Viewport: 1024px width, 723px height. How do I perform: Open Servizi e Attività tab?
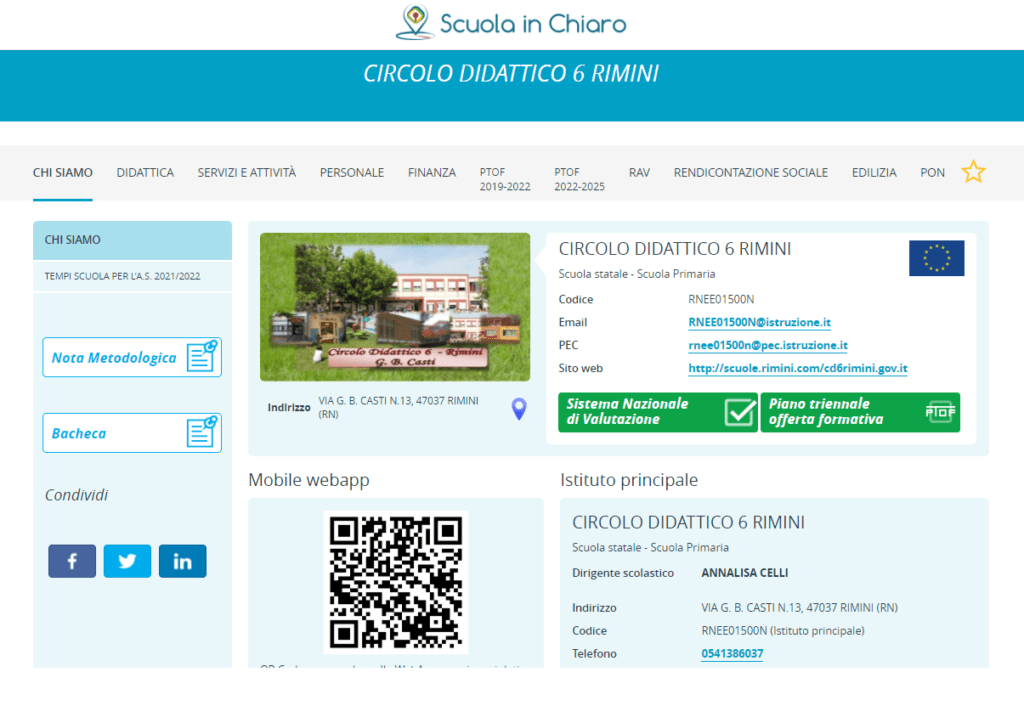[247, 172]
